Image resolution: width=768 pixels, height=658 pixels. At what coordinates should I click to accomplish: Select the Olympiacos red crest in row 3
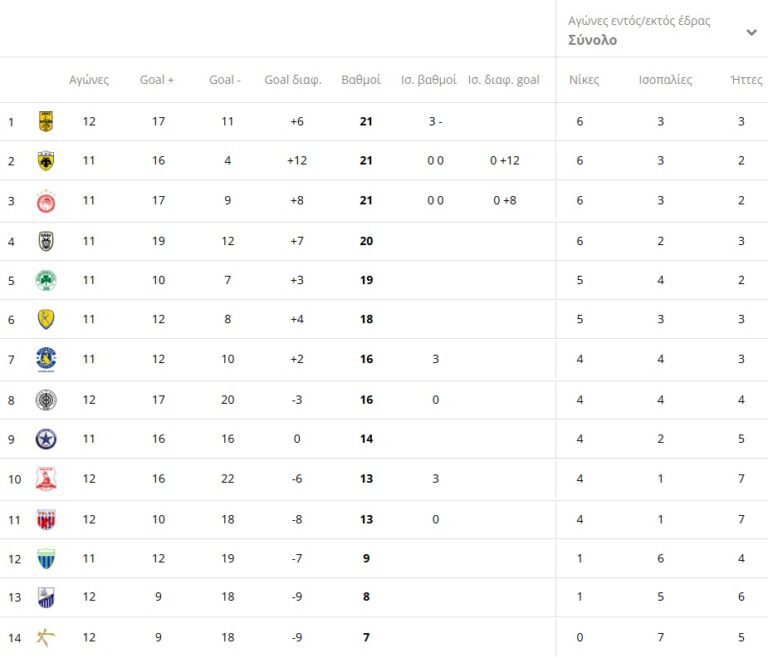coord(45,201)
